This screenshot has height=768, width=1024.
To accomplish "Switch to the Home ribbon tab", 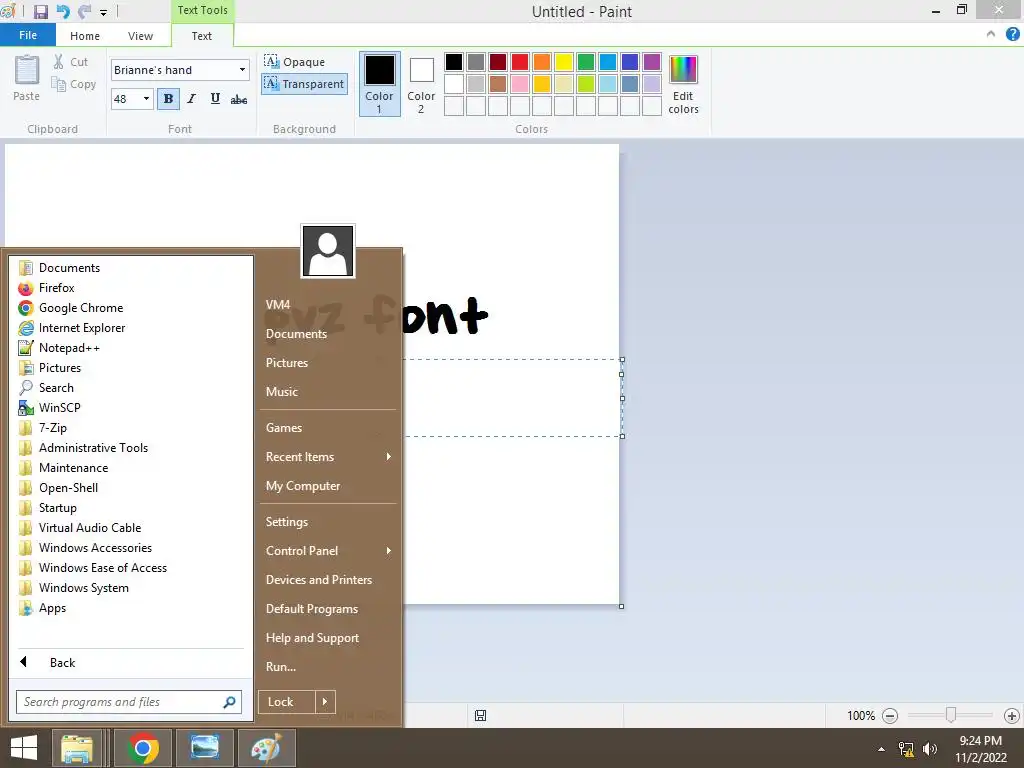I will pos(85,36).
